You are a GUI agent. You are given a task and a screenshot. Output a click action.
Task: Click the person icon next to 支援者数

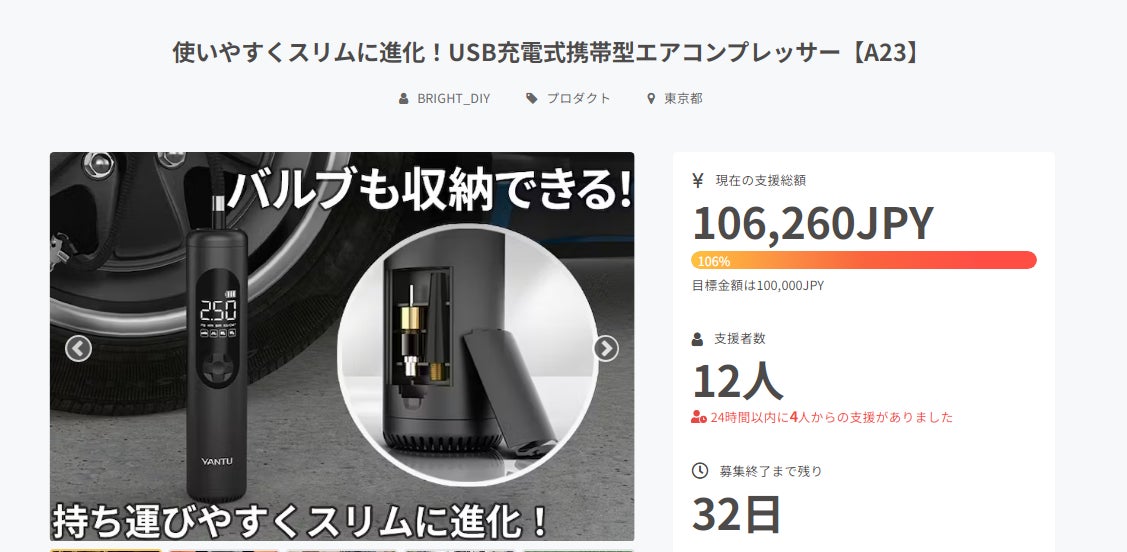point(697,339)
